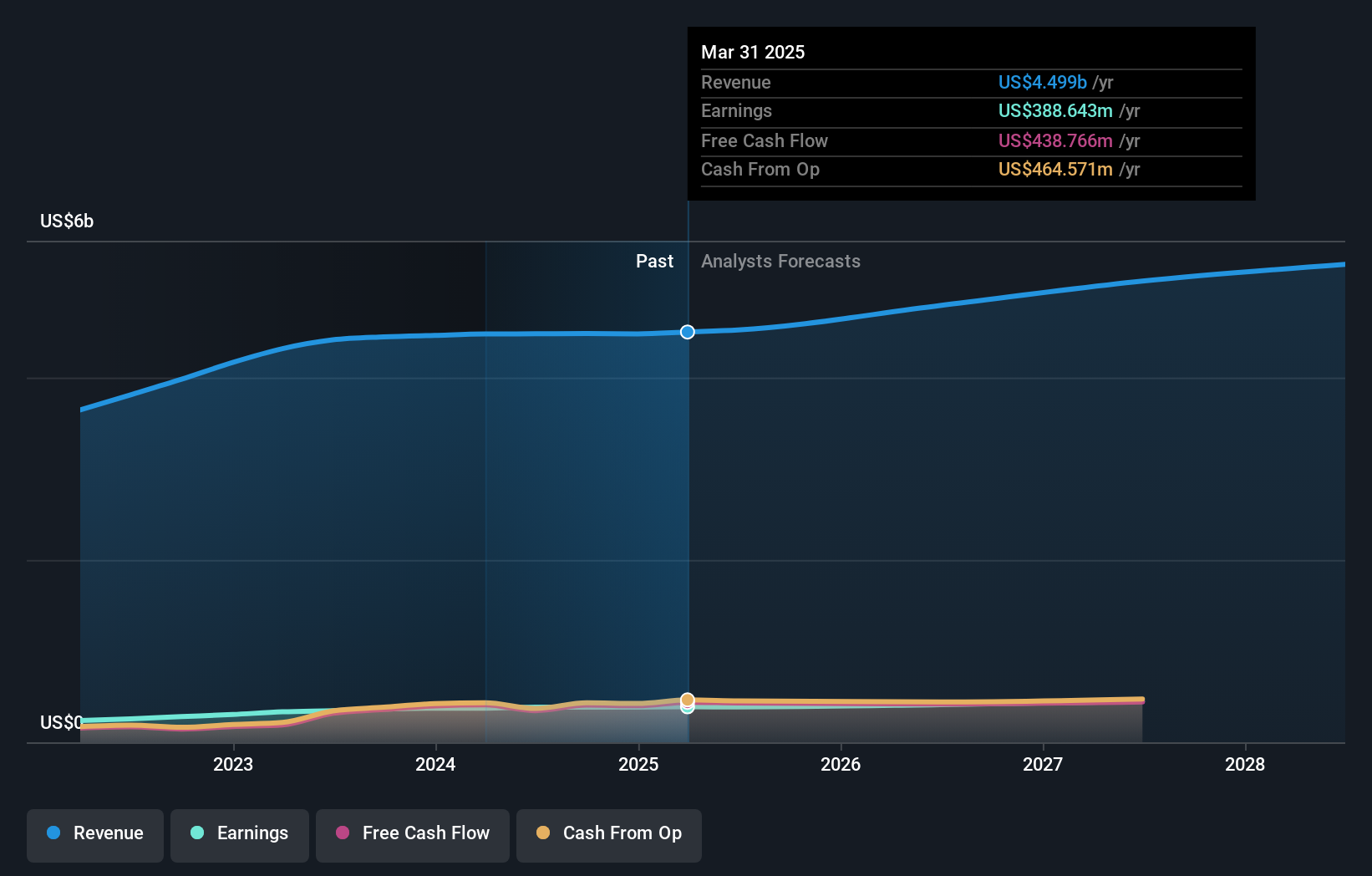Screen dimensions: 1372x876
Task: Toggle the Earnings legend button
Action: click(240, 835)
